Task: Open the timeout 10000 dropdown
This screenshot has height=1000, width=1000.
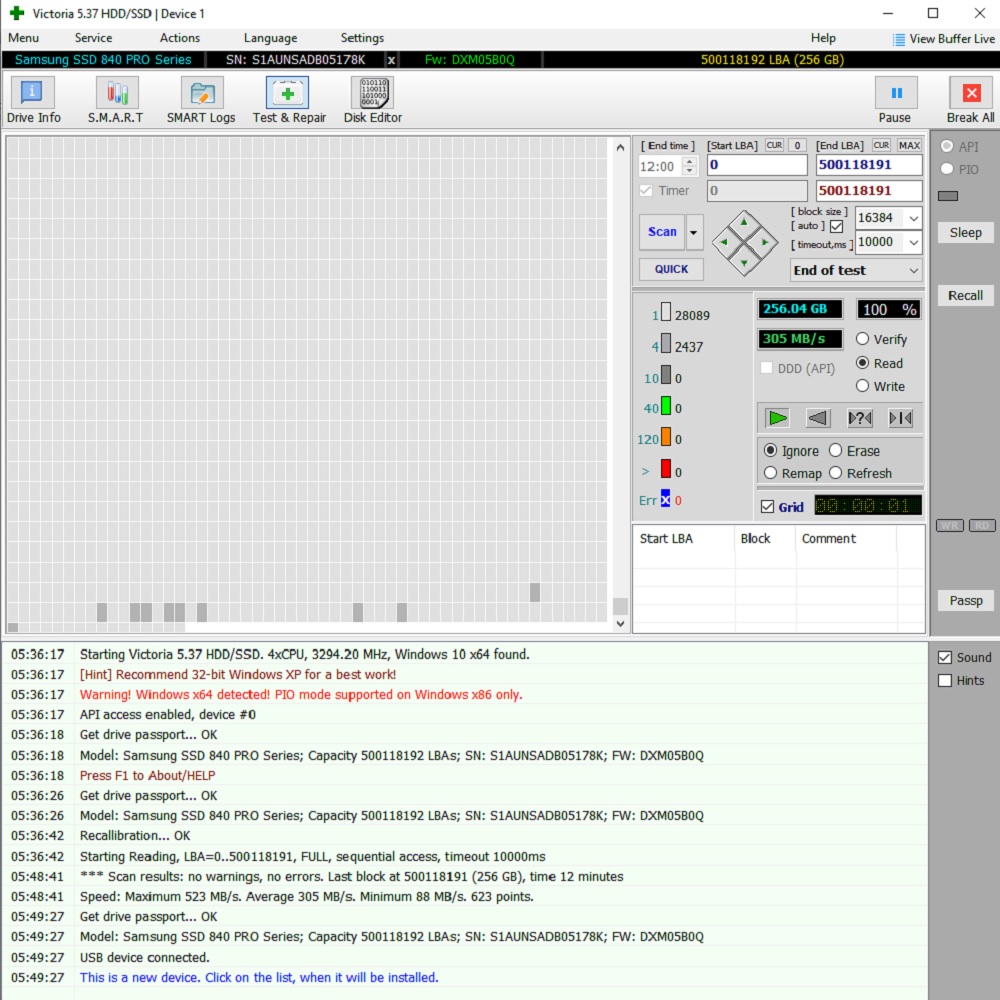Action: tap(914, 242)
